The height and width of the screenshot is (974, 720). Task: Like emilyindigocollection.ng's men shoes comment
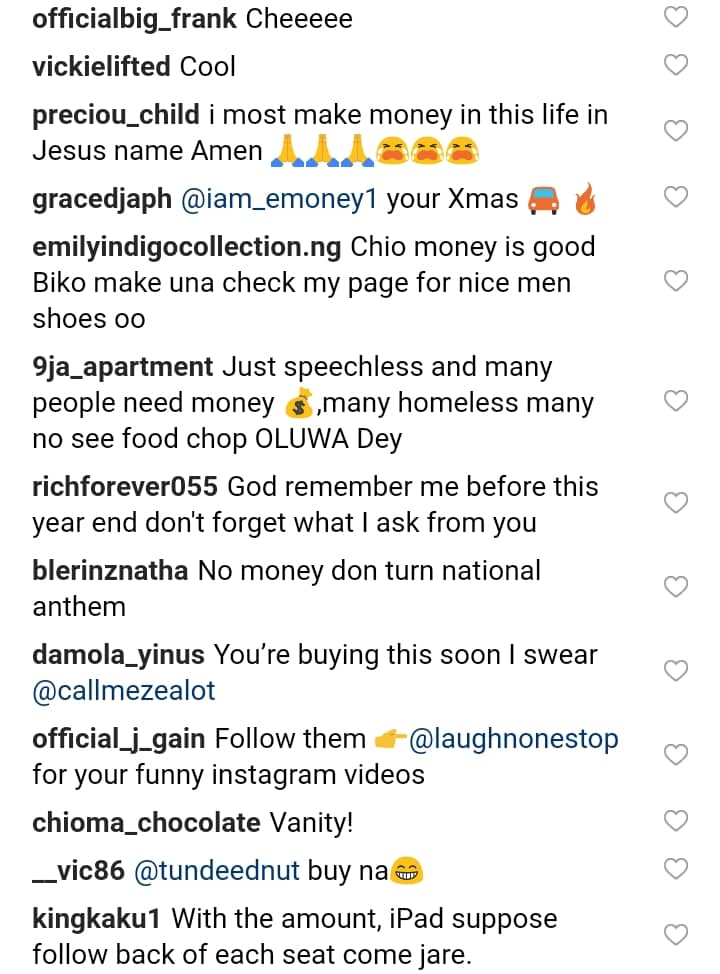677,281
